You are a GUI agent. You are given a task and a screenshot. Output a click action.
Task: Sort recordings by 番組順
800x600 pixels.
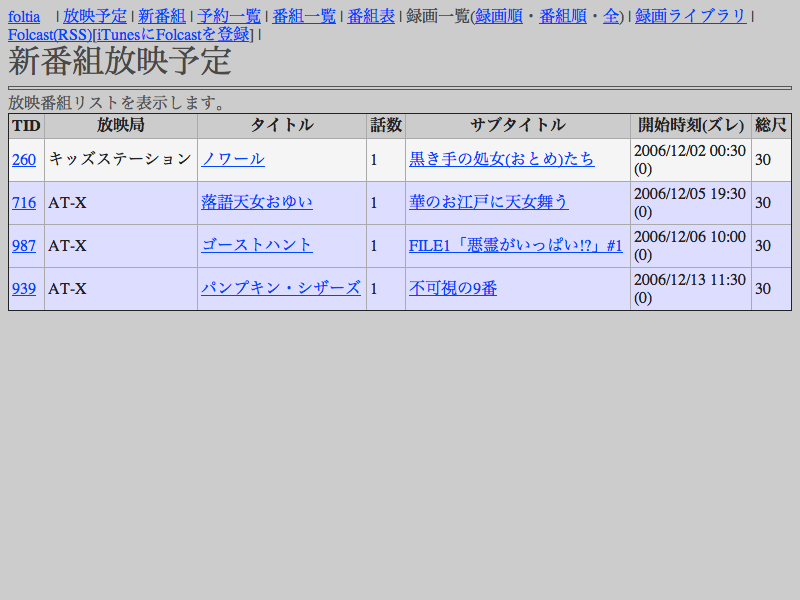pos(563,16)
